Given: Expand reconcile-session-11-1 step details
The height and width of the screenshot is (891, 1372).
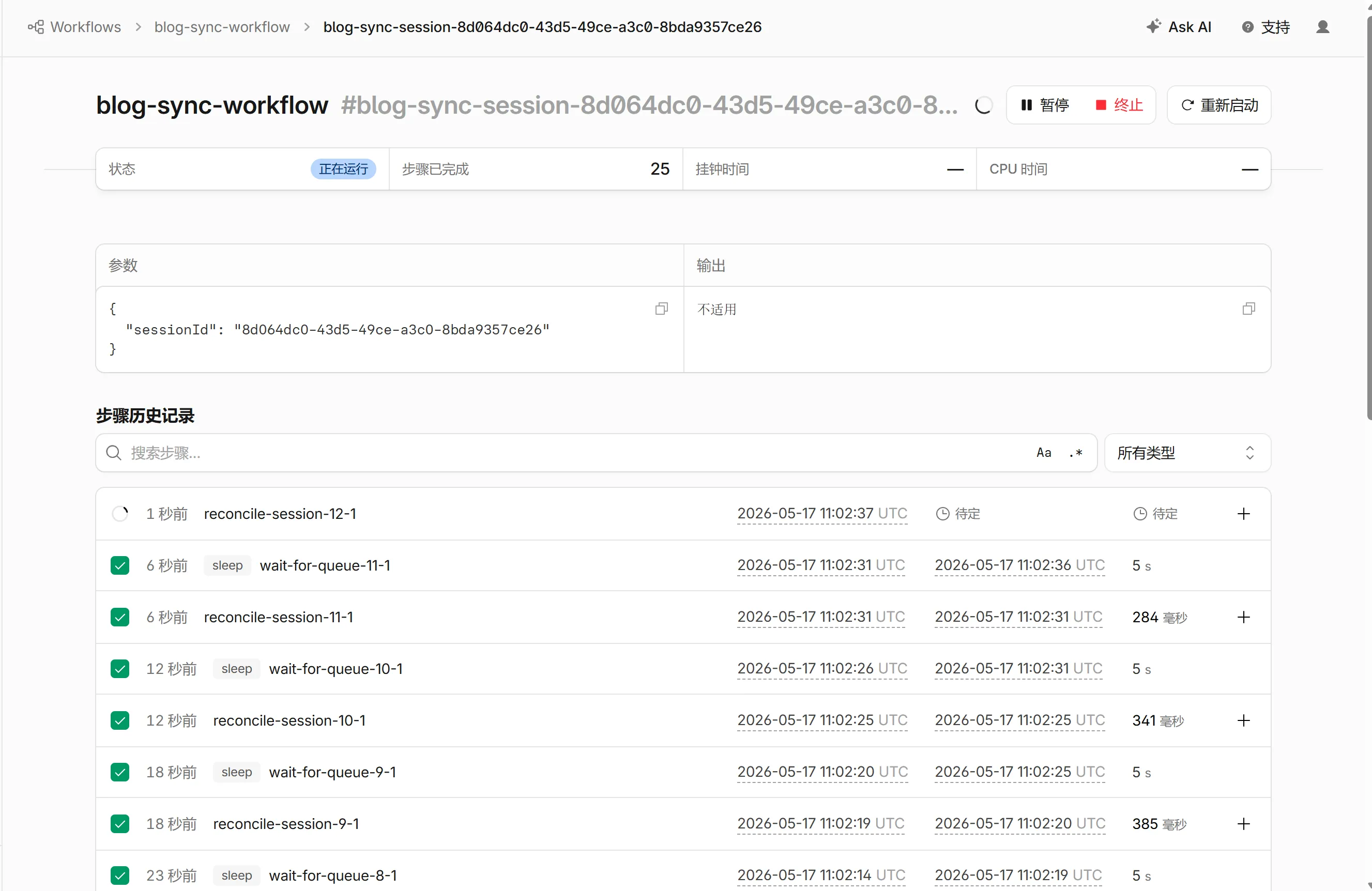Looking at the screenshot, I should pos(1243,617).
